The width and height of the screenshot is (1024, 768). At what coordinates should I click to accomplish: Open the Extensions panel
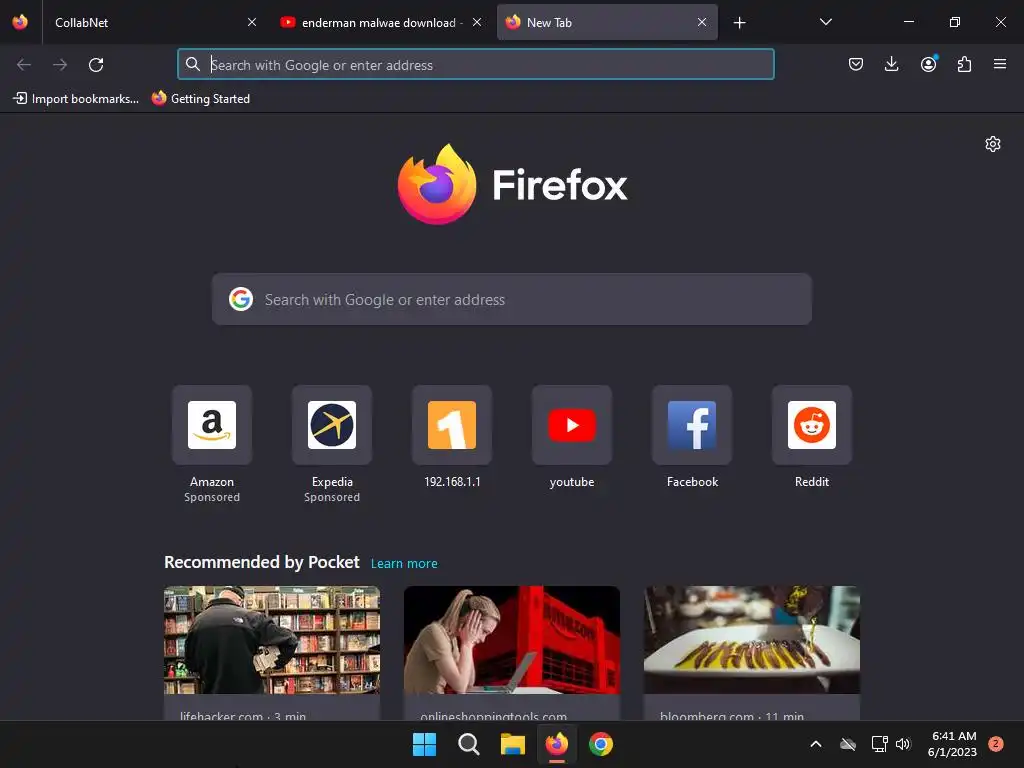(964, 64)
